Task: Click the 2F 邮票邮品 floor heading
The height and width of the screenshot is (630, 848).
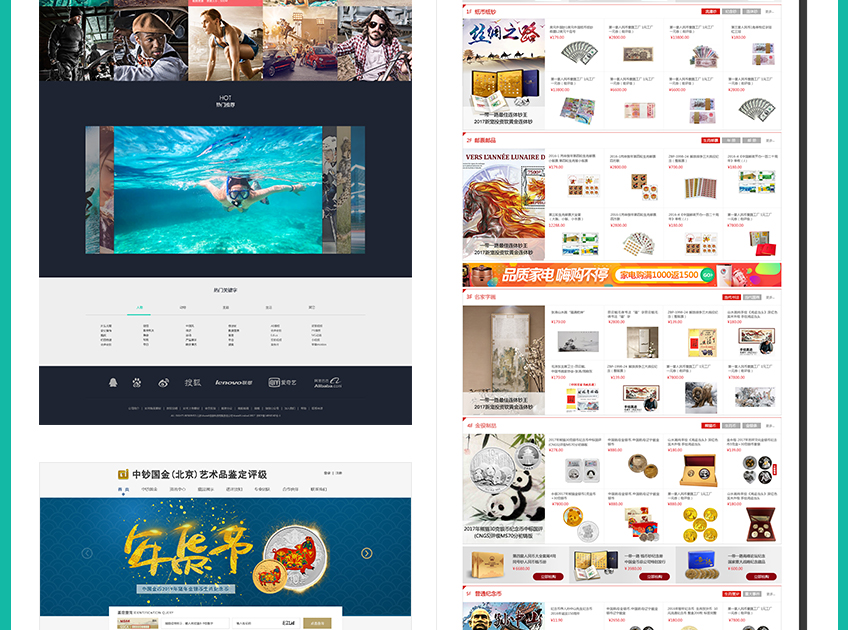Action: [481, 141]
